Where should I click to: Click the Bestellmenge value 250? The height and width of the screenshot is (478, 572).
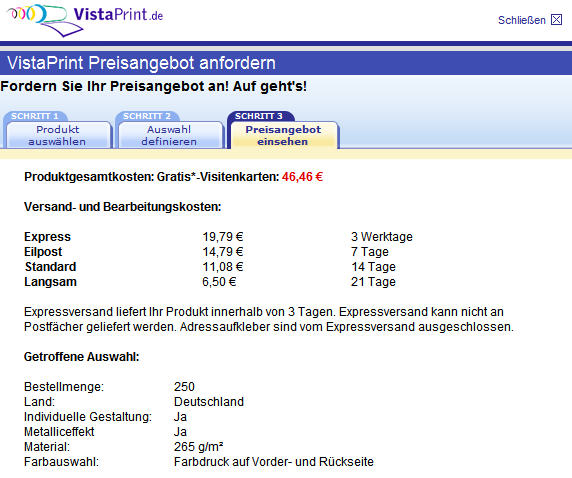[184, 387]
